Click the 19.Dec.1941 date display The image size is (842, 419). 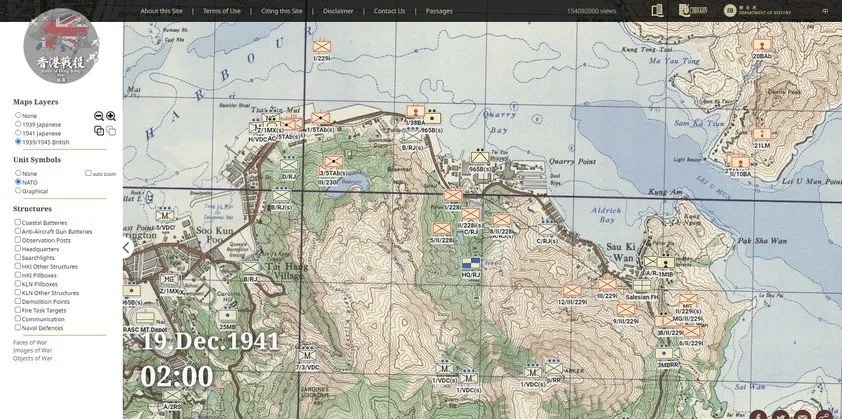point(210,342)
